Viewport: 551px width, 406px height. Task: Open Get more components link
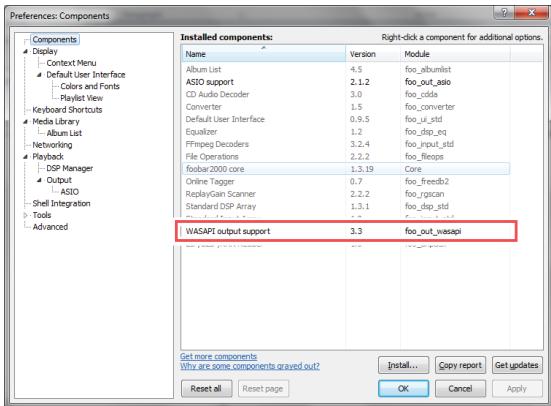(x=218, y=356)
